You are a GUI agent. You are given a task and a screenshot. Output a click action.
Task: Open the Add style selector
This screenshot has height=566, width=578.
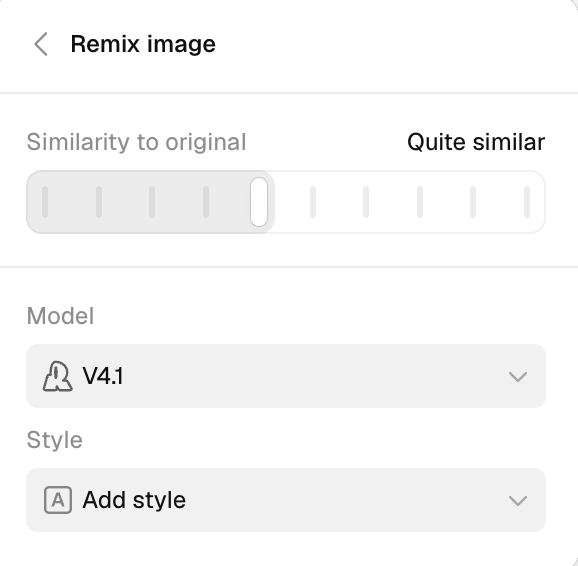[286, 500]
